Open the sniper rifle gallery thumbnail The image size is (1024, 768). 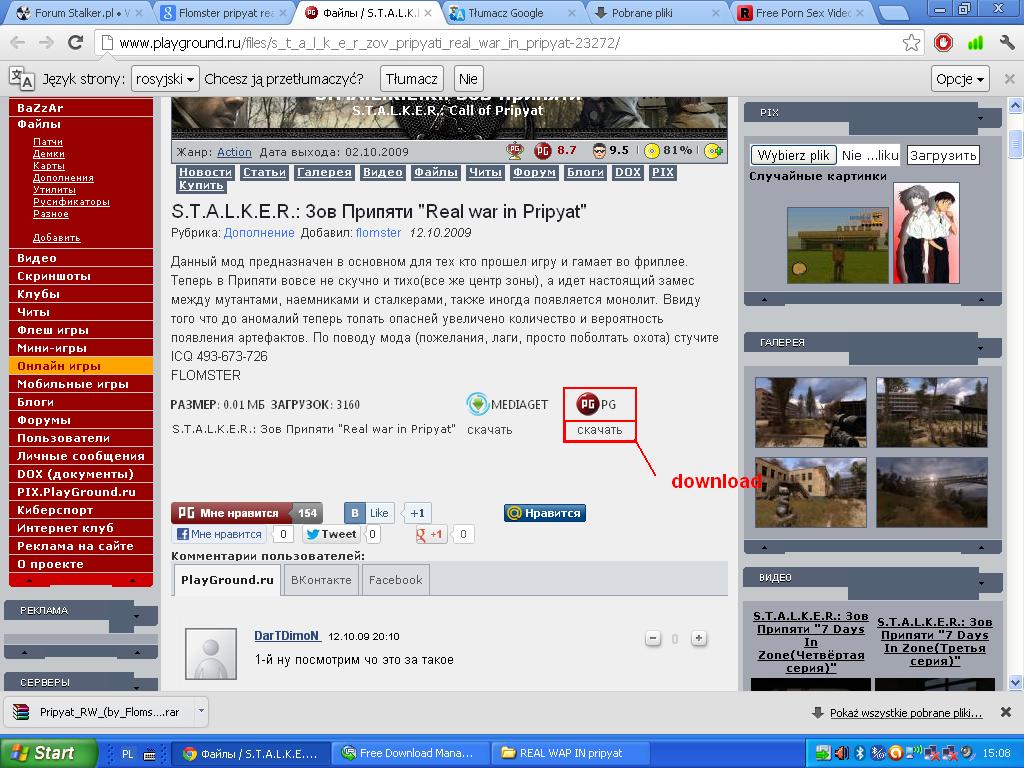810,412
